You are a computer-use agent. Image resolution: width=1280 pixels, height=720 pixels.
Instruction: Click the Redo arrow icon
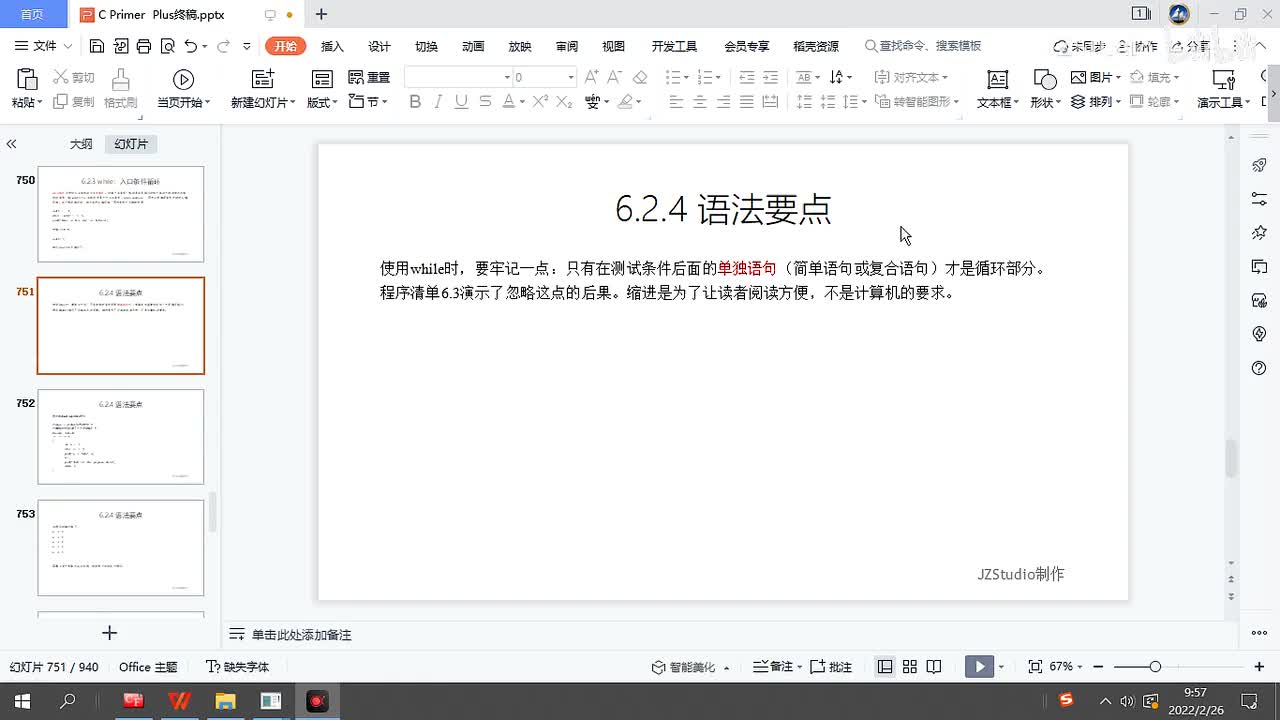[223, 46]
